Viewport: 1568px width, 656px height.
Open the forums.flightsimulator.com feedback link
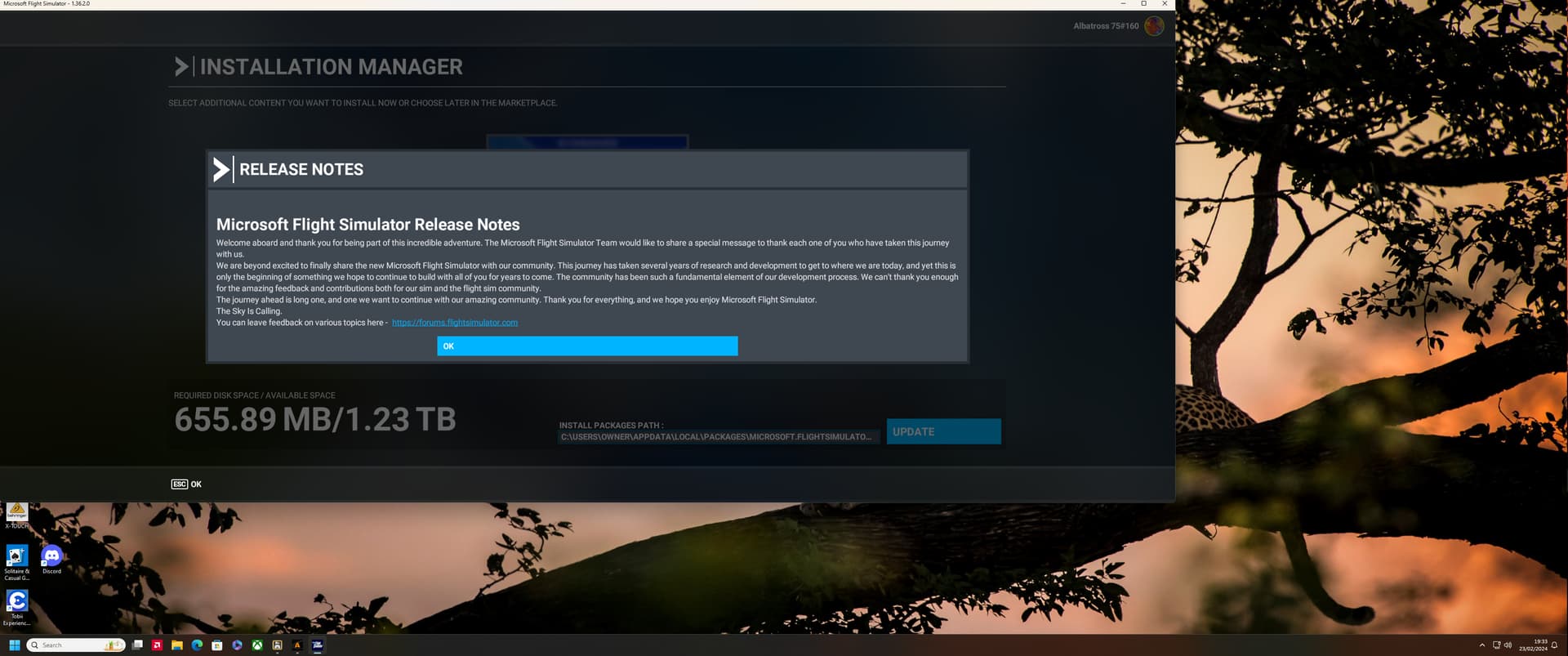tap(455, 323)
